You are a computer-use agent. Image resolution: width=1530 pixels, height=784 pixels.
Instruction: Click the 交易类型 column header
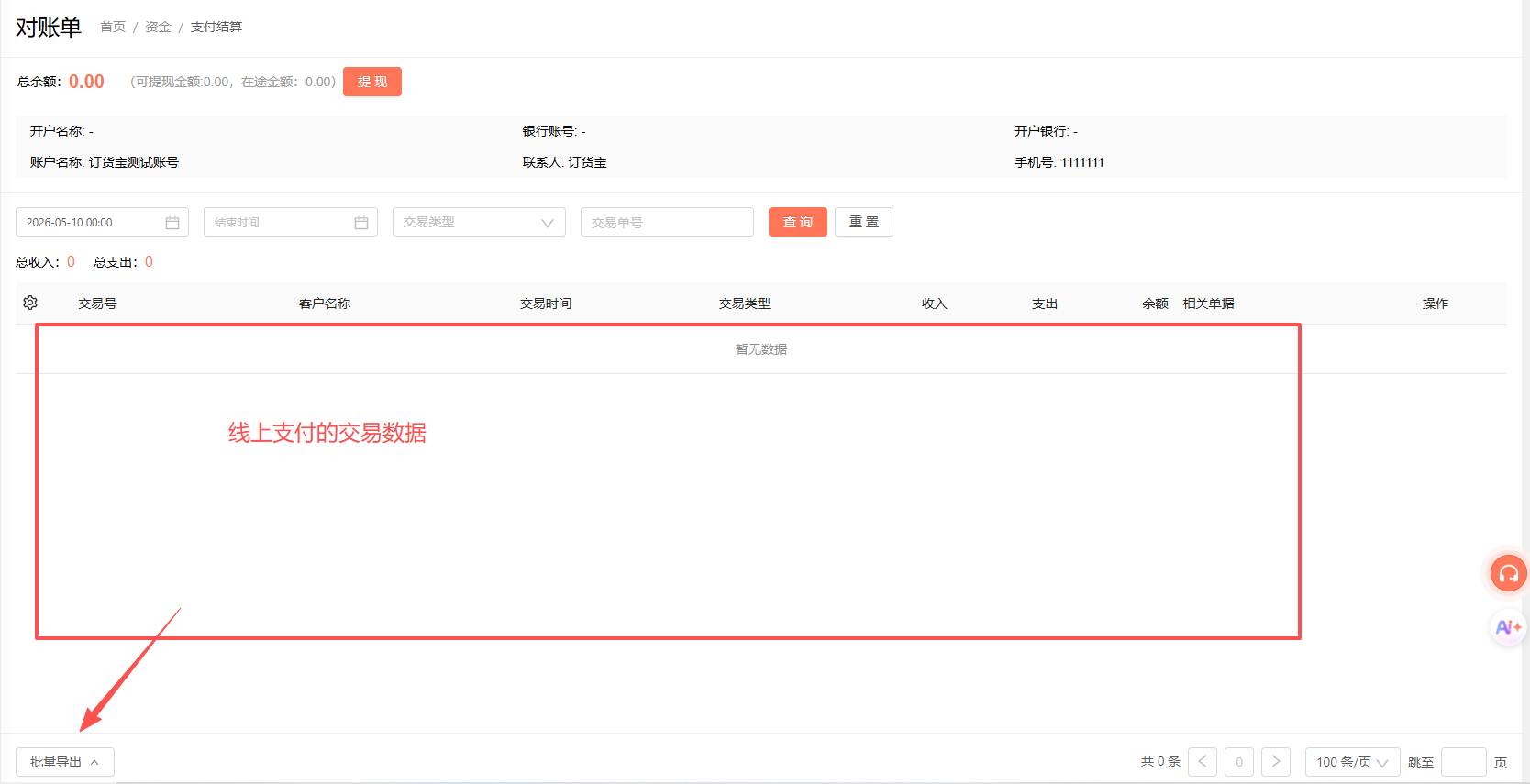coord(745,304)
